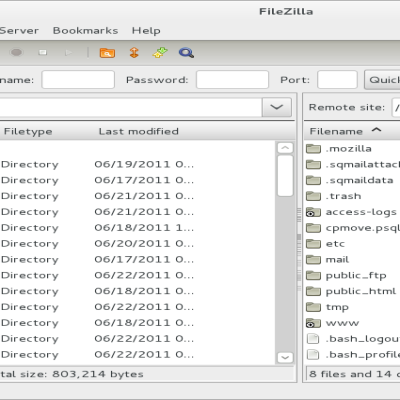The image size is (400, 400).
Task: Select the .sqmailattach remote folder row
Action: (353, 164)
